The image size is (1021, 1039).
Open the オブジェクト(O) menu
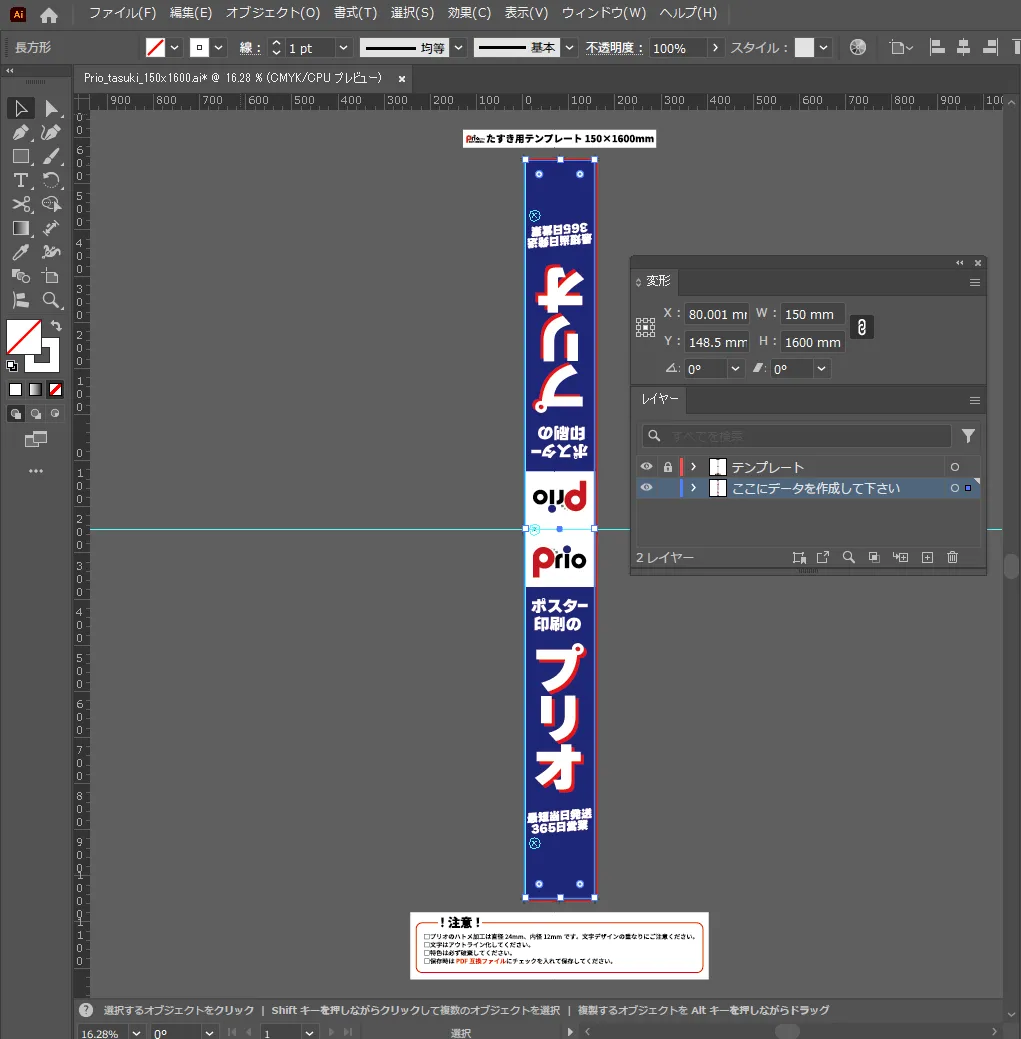273,13
